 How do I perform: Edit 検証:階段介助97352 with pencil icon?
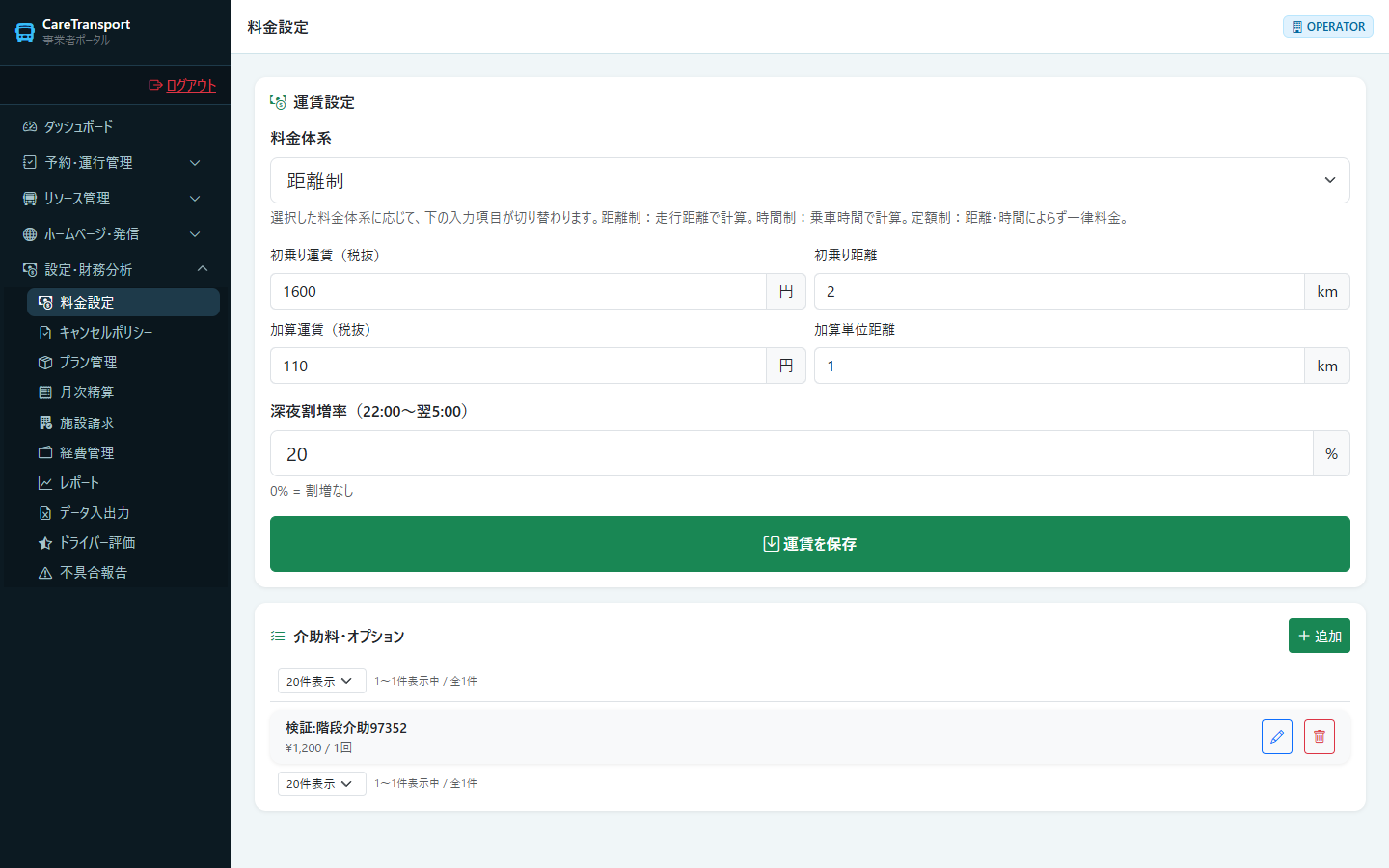coord(1277,737)
